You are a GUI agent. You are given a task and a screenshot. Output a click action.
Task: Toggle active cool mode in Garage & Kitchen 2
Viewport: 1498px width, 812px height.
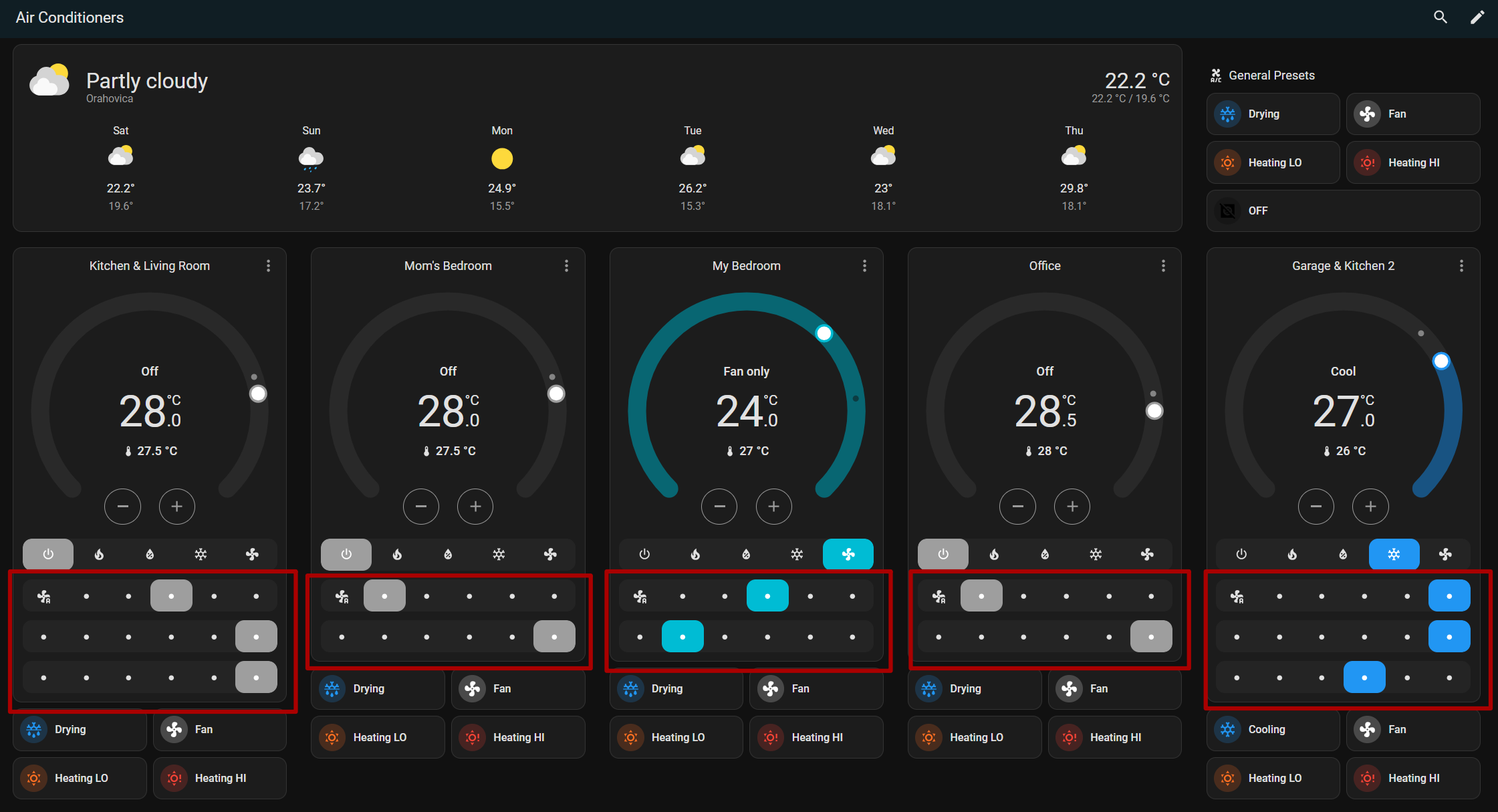pyautogui.click(x=1394, y=554)
